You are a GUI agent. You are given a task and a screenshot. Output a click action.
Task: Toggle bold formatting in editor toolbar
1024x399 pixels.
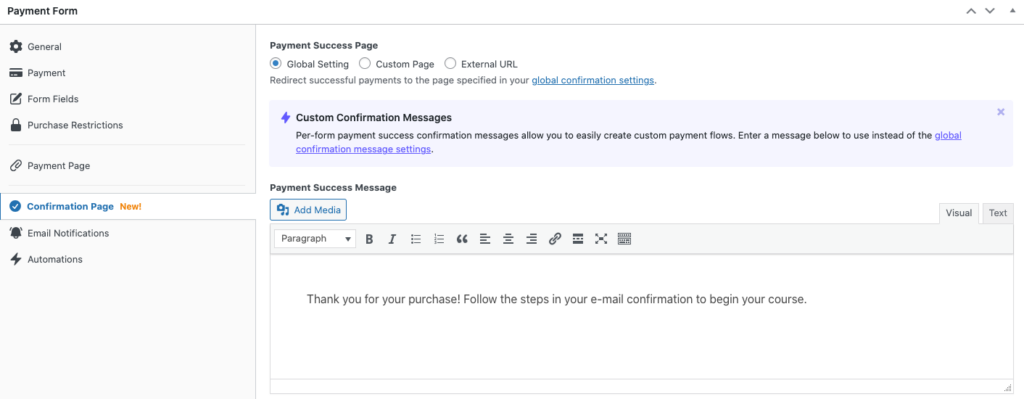click(x=369, y=239)
